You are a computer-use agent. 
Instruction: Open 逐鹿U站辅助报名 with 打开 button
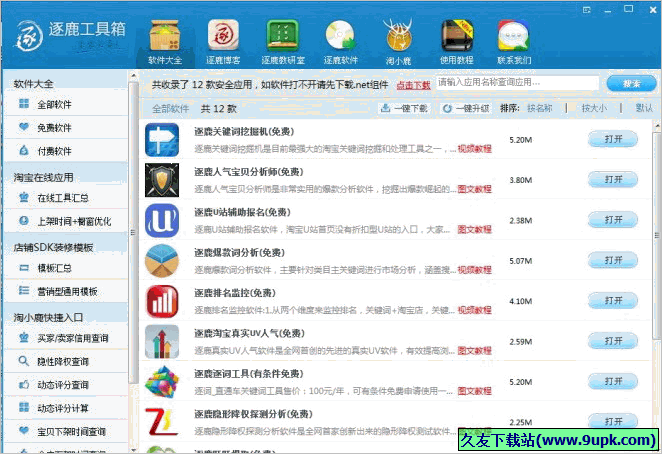tap(613, 220)
